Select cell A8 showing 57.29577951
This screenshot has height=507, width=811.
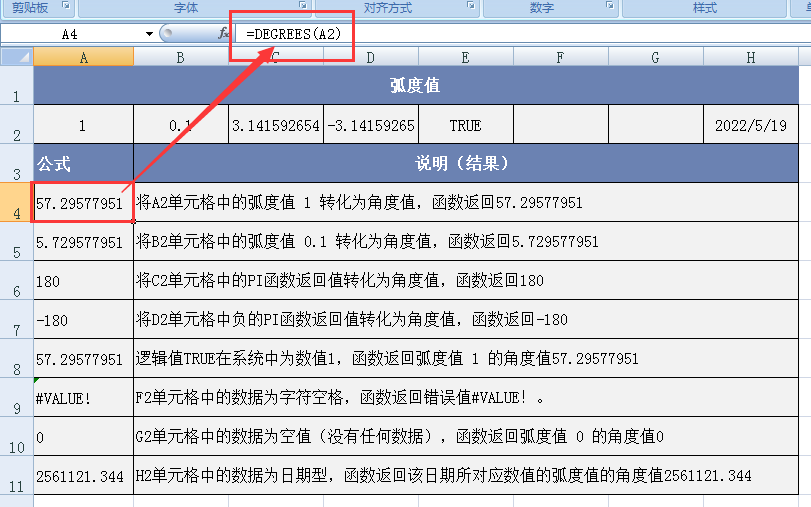click(83, 359)
